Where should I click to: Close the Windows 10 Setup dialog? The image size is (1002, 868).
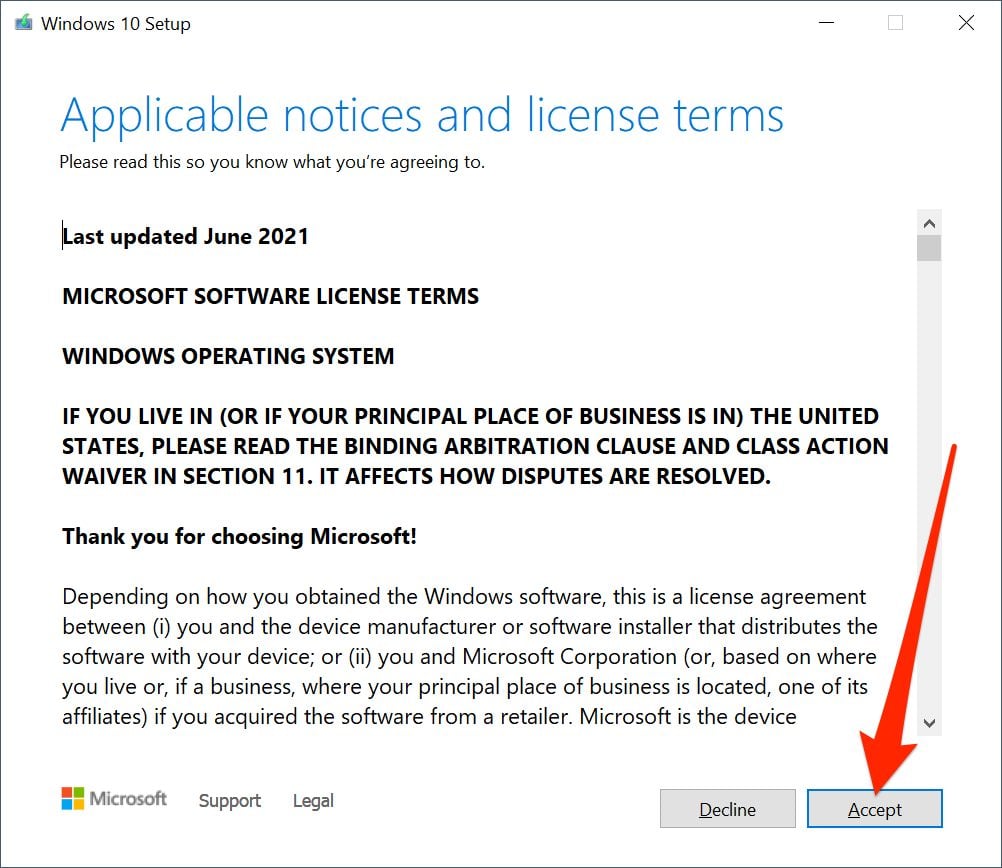point(966,24)
